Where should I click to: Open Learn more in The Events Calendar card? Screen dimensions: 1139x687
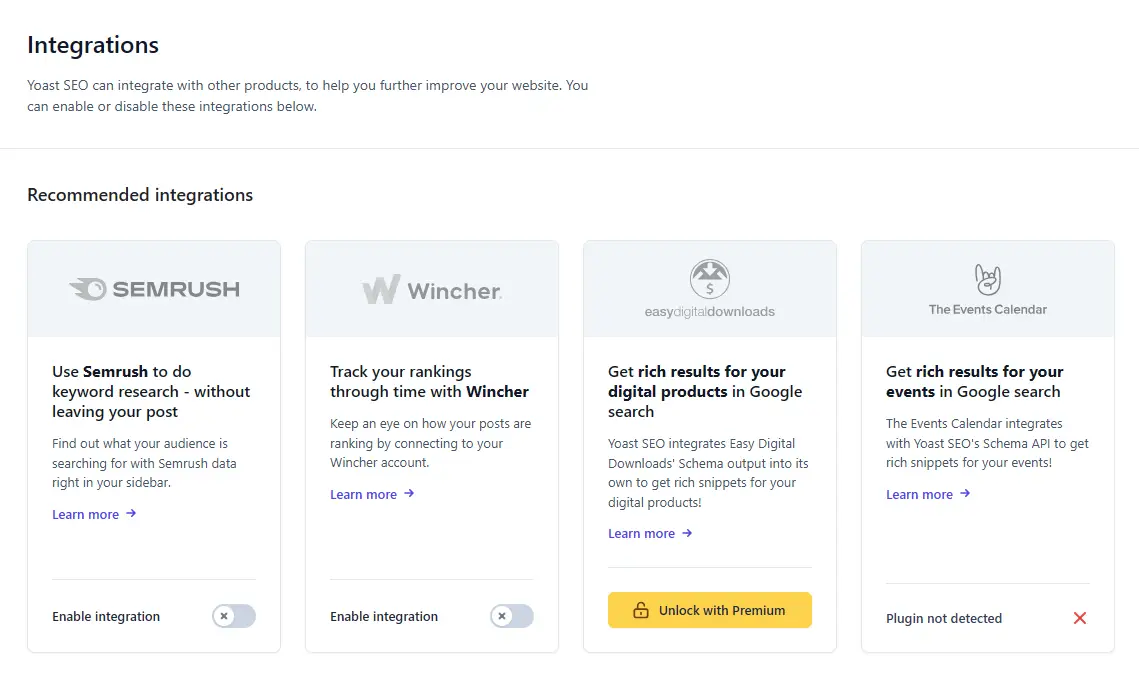(919, 494)
